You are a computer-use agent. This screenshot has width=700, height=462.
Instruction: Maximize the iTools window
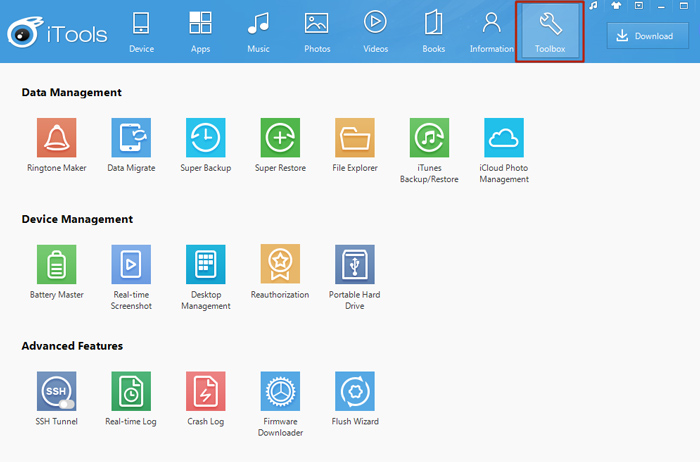tap(683, 6)
